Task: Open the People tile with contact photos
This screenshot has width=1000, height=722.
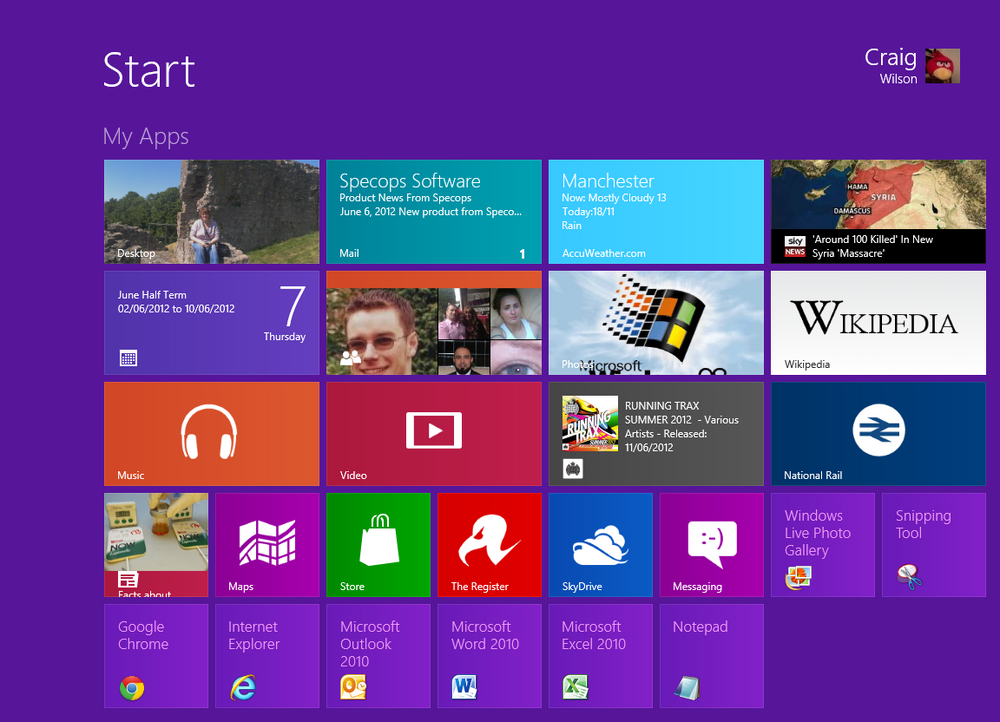Action: point(434,323)
